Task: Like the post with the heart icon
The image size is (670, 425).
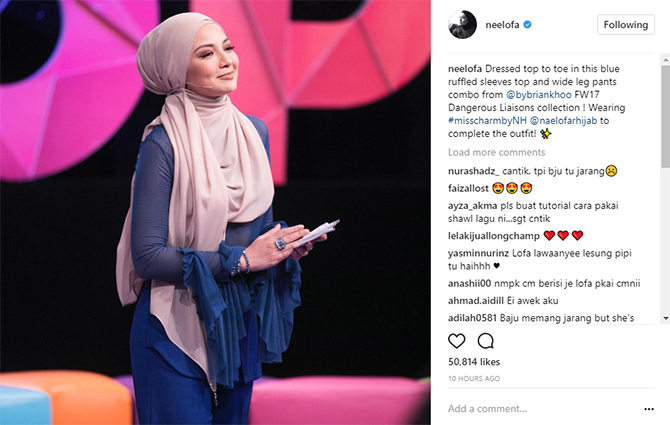Action: tap(456, 341)
